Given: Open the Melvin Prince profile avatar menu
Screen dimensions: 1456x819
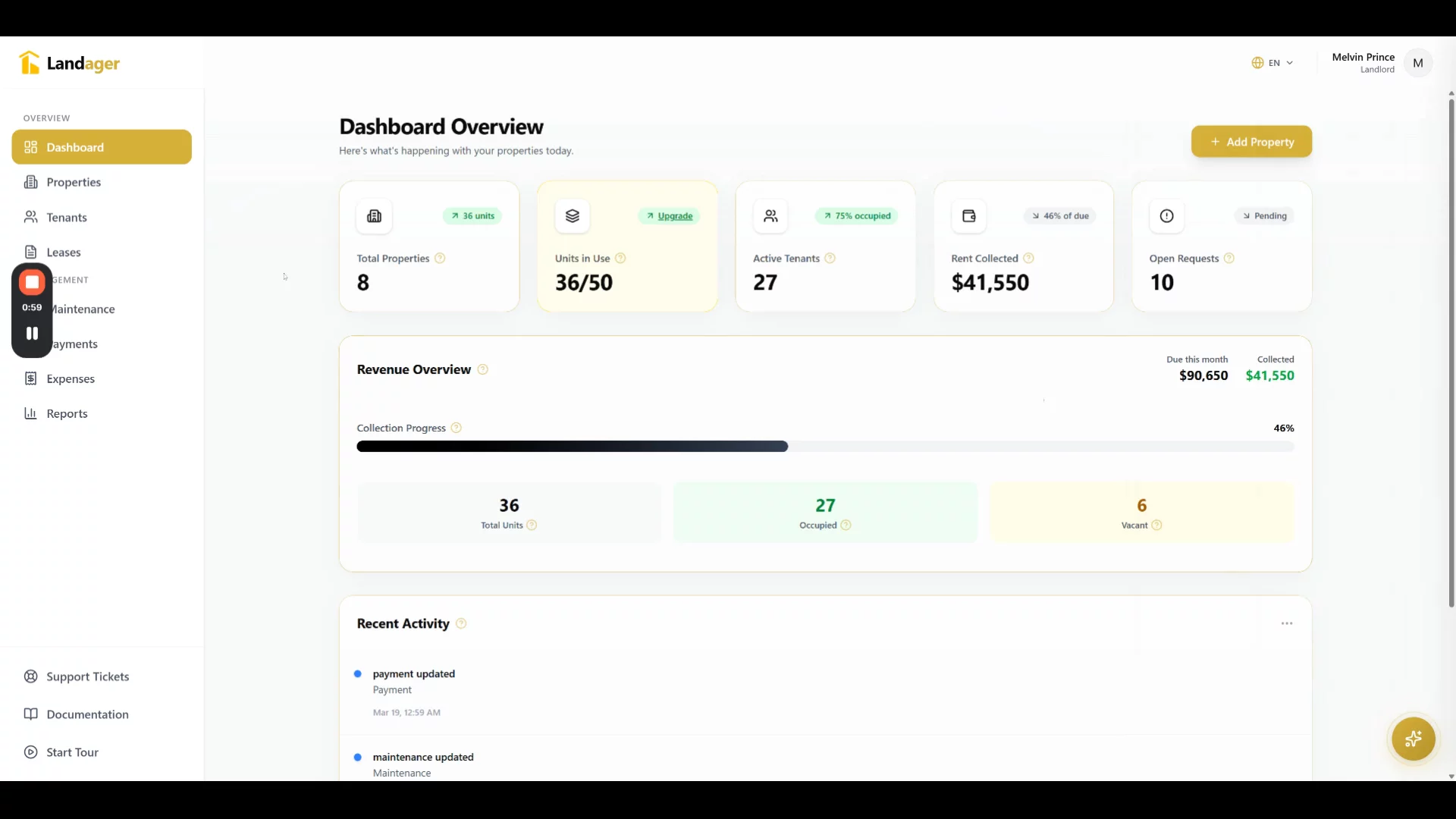Looking at the screenshot, I should coord(1418,63).
